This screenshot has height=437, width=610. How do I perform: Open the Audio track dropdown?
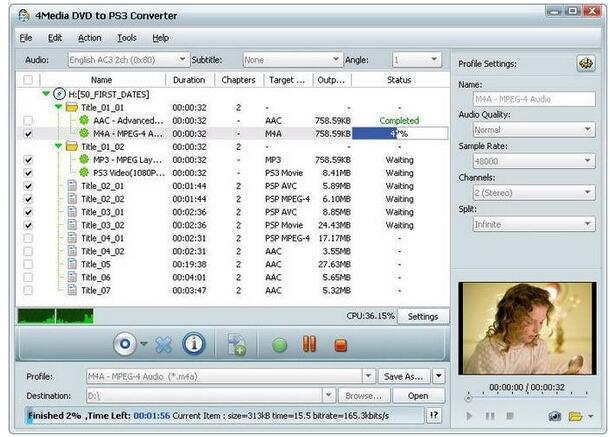tap(129, 60)
